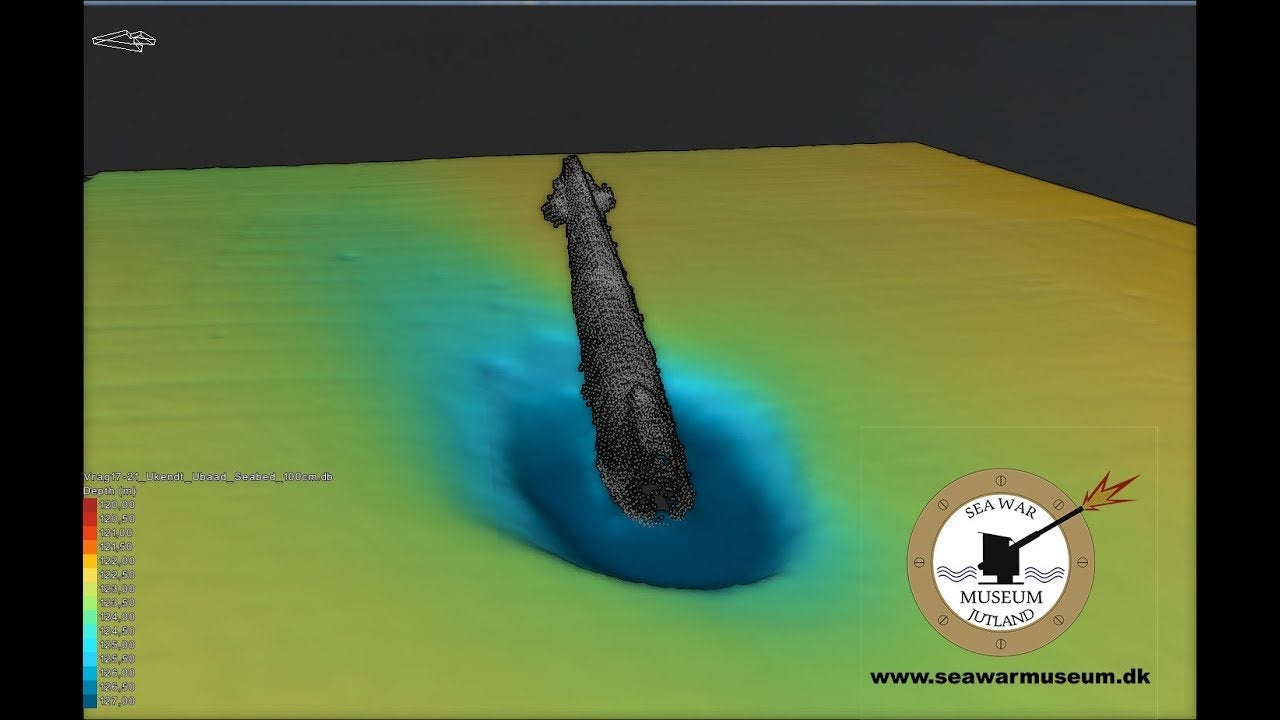Pick the cyan 125,00 depth color swatch
This screenshot has height=720, width=1280.
90,645
